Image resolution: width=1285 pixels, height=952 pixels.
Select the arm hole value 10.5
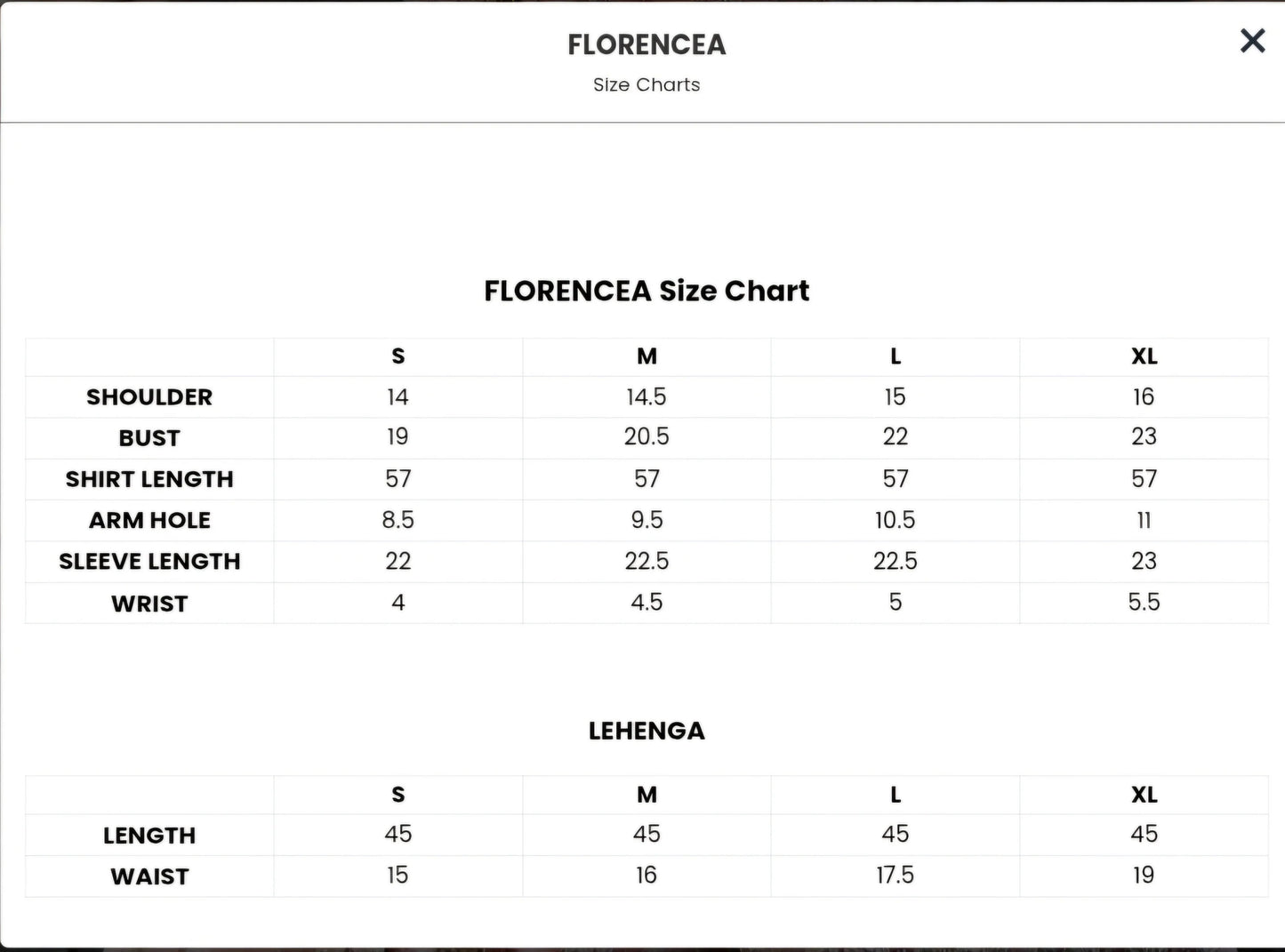click(x=895, y=520)
